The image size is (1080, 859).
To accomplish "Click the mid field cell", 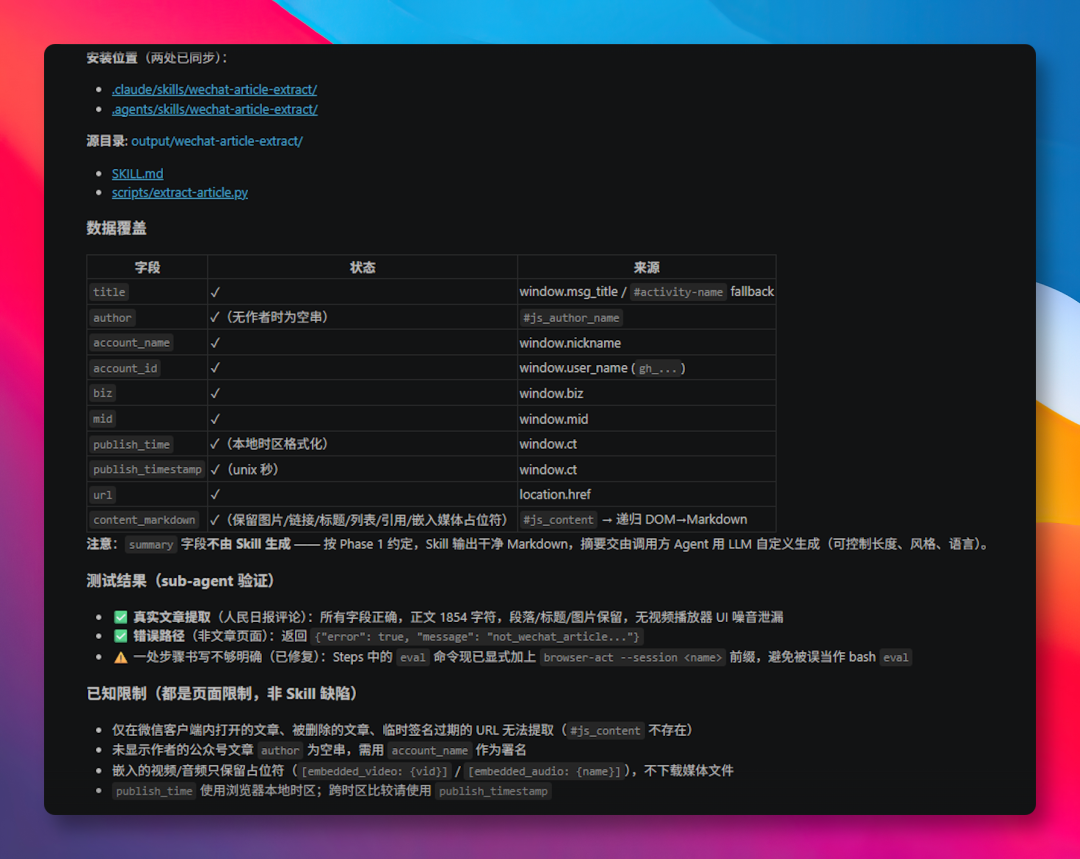I will (147, 419).
